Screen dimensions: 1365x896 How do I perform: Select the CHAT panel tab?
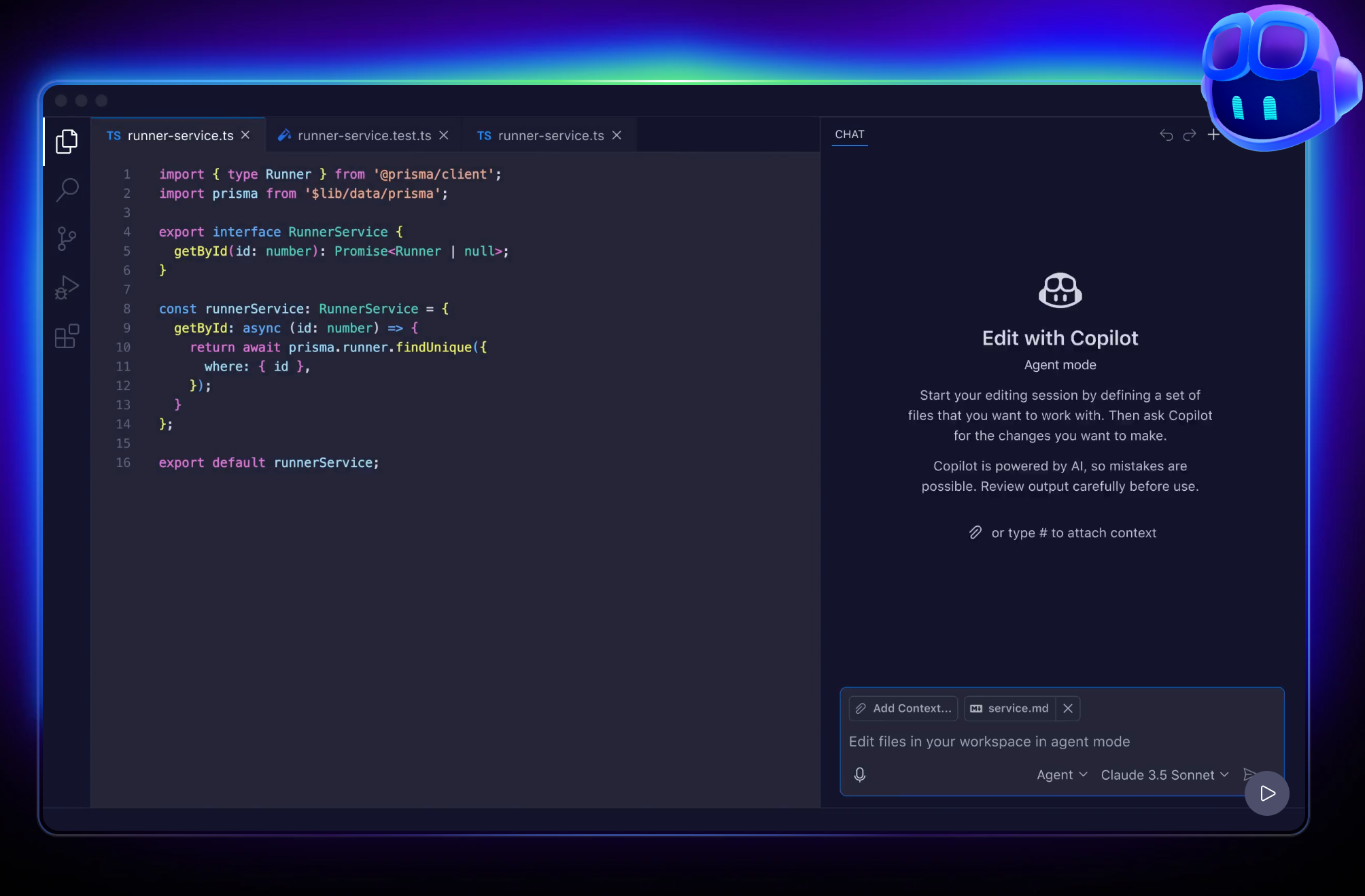tap(850, 135)
